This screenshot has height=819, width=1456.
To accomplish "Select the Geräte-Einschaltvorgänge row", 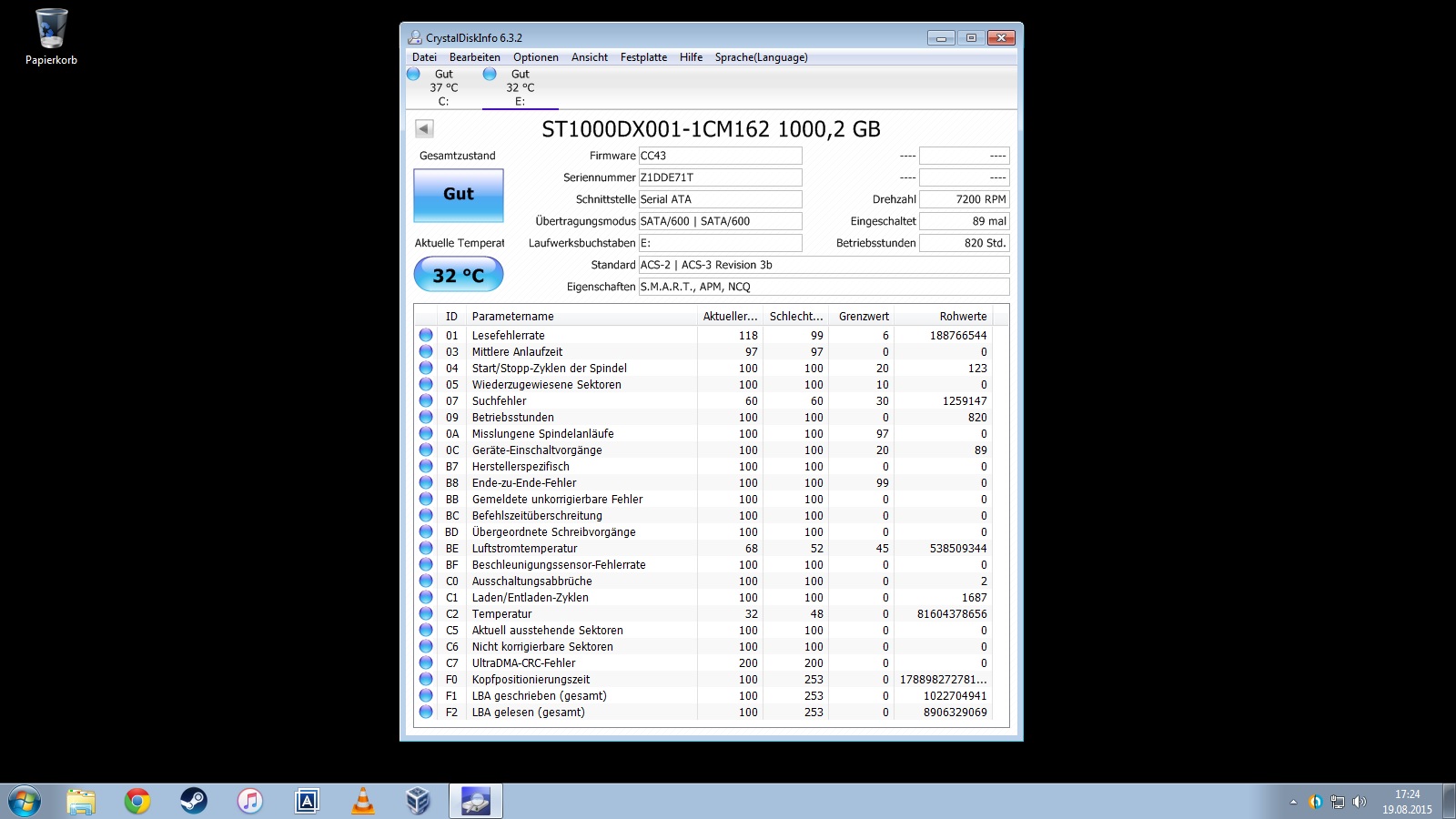I will pyautogui.click(x=703, y=450).
